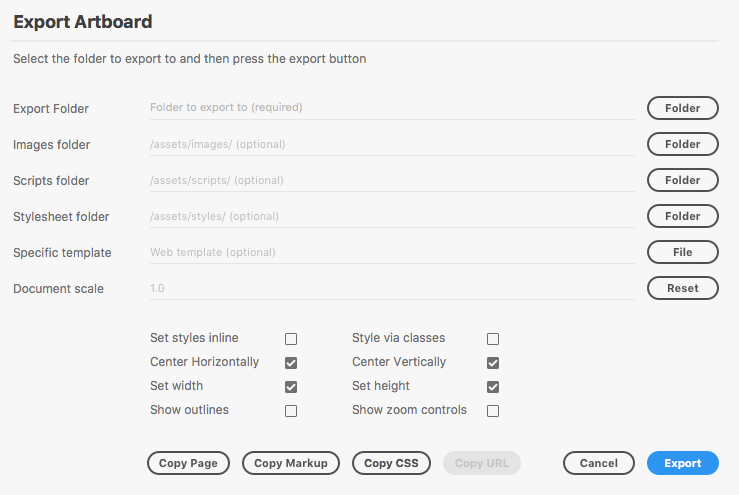Image resolution: width=739 pixels, height=495 pixels.
Task: Toggle the Set height checkbox
Action: tap(493, 387)
